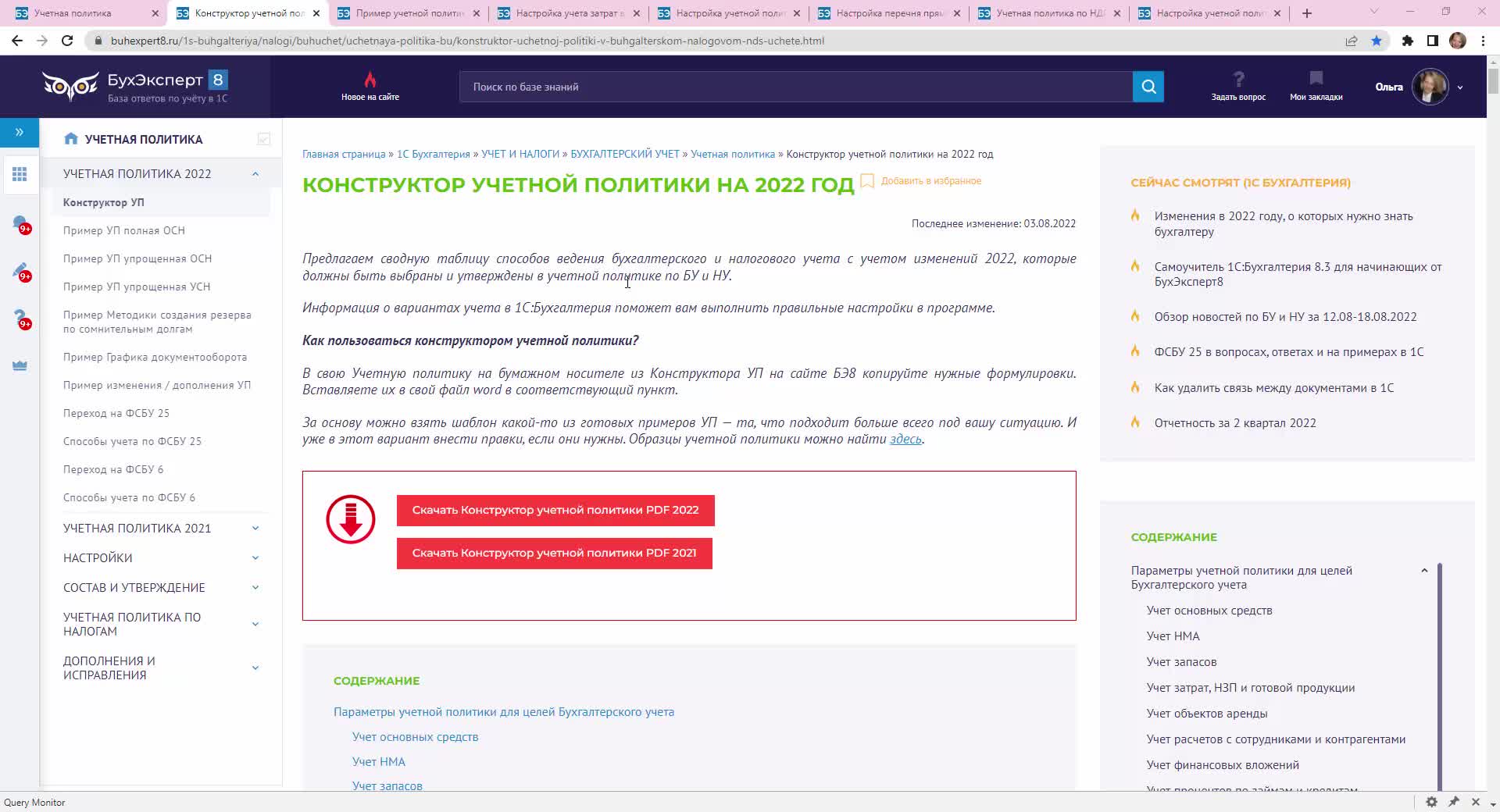This screenshot has height=812, width=1500.
Task: Open the 'Учет основных средств' contents link
Action: point(415,736)
